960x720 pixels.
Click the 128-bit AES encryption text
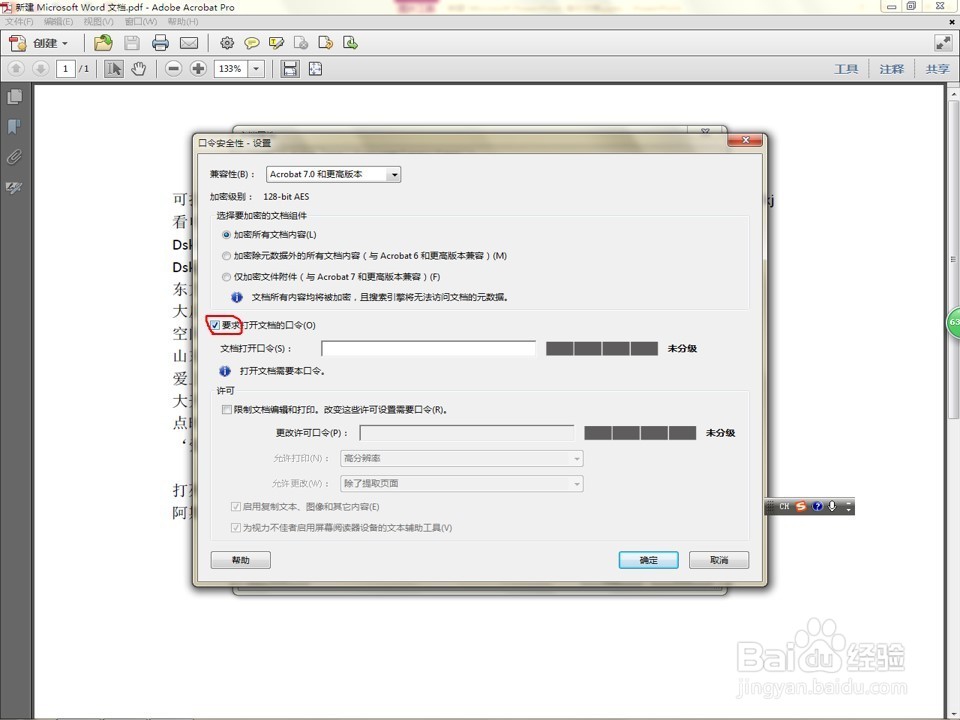286,197
